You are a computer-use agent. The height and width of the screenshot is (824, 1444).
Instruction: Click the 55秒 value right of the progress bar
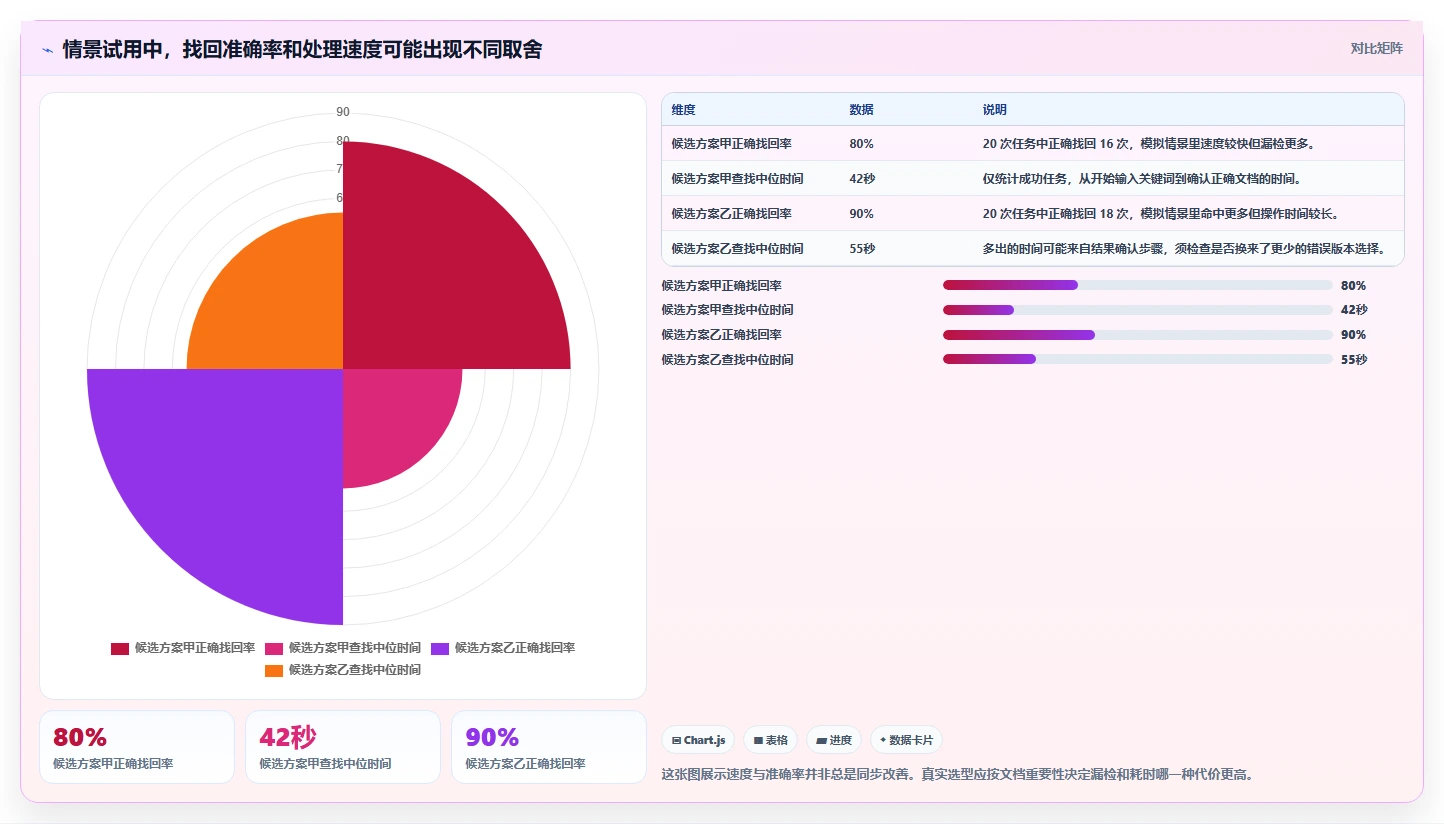pyautogui.click(x=1354, y=360)
